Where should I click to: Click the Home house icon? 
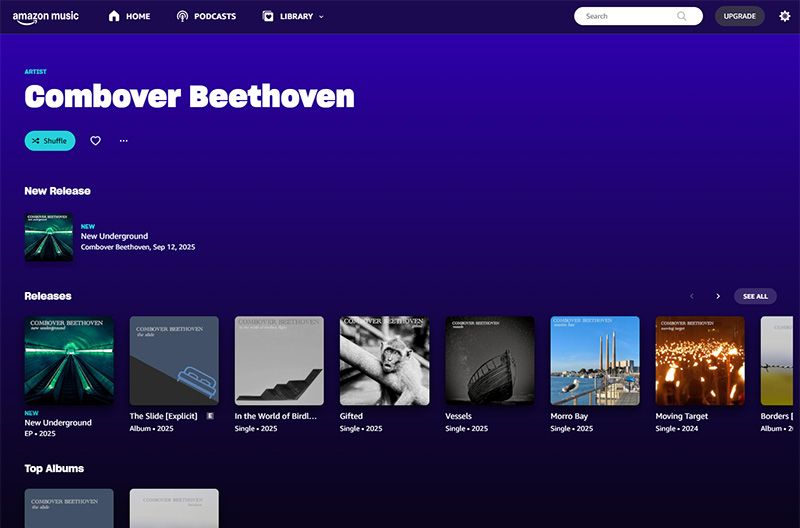114,16
